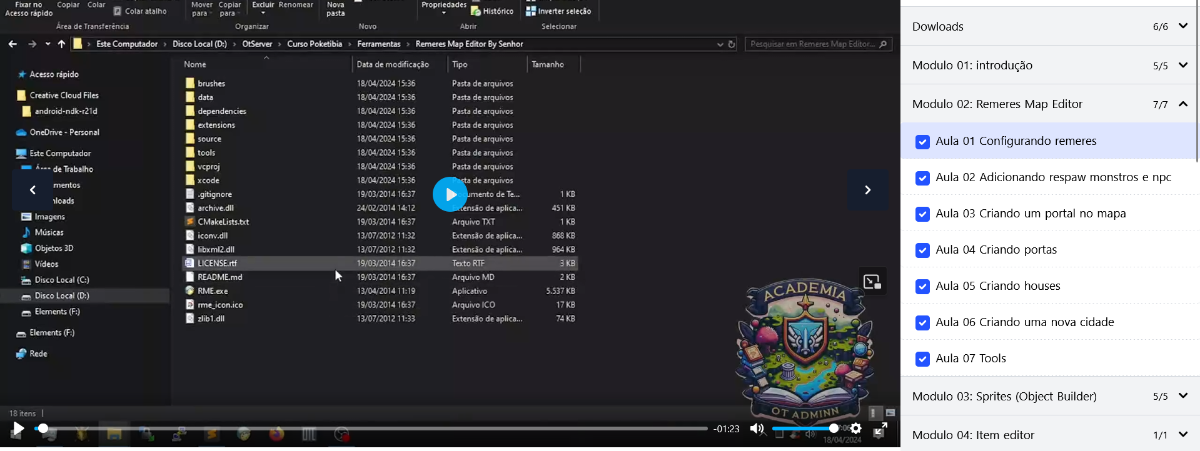Toggle the Aula 04 Criando portas checkbox
This screenshot has width=1200, height=451.
pyautogui.click(x=922, y=250)
